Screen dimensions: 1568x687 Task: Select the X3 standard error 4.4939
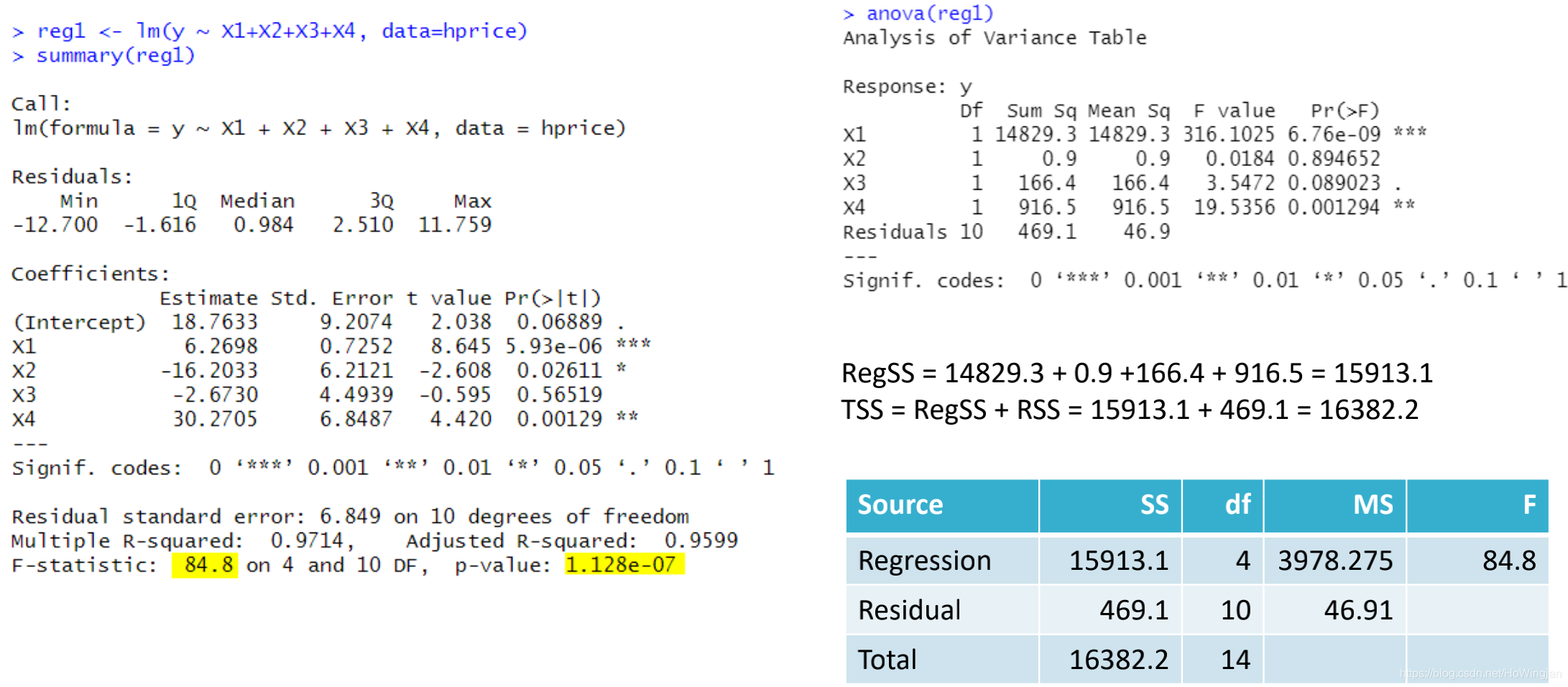click(x=356, y=394)
